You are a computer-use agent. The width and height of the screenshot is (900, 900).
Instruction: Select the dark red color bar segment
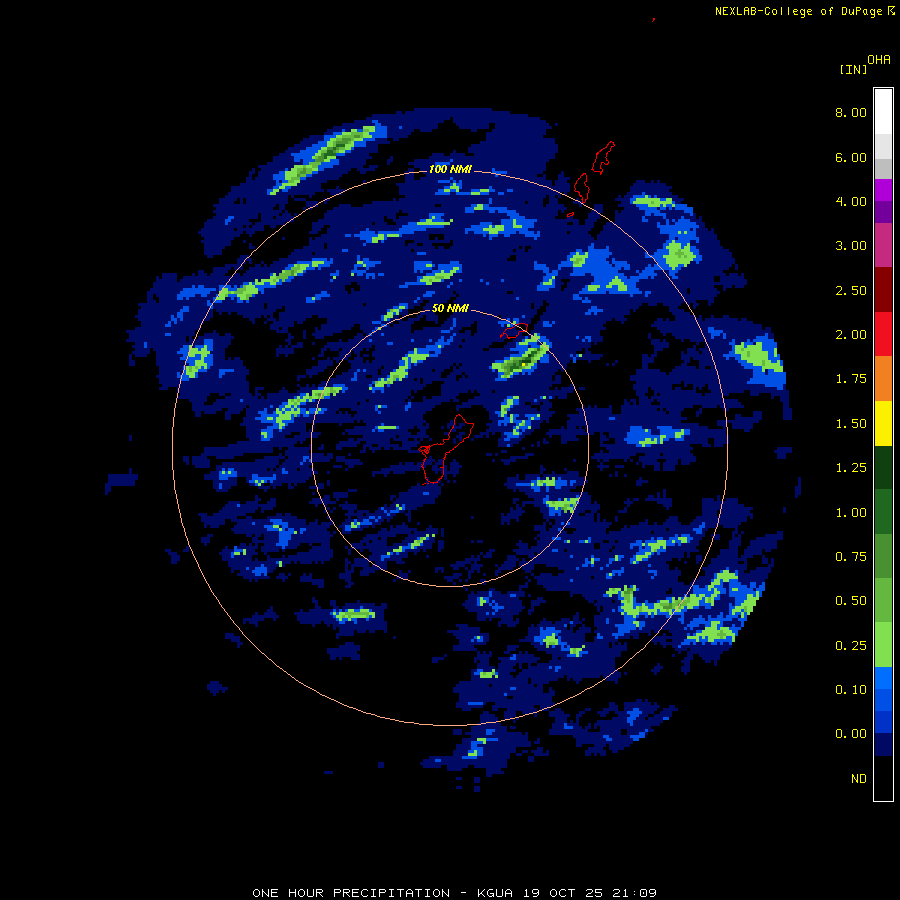tap(883, 290)
